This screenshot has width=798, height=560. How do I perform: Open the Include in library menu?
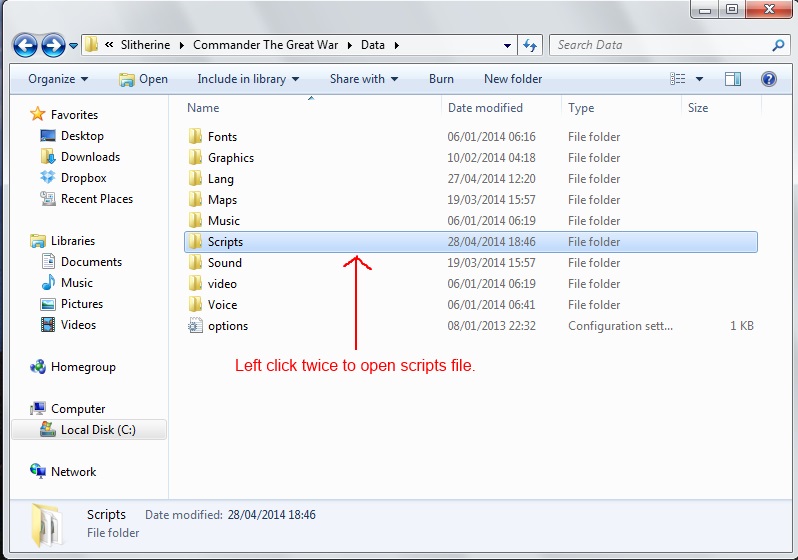click(248, 79)
